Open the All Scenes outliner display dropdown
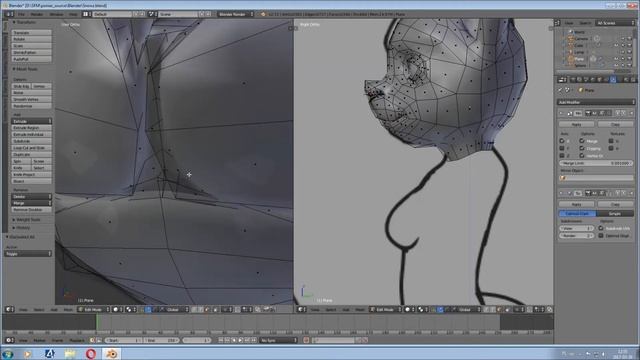640x360 pixels. 615,23
